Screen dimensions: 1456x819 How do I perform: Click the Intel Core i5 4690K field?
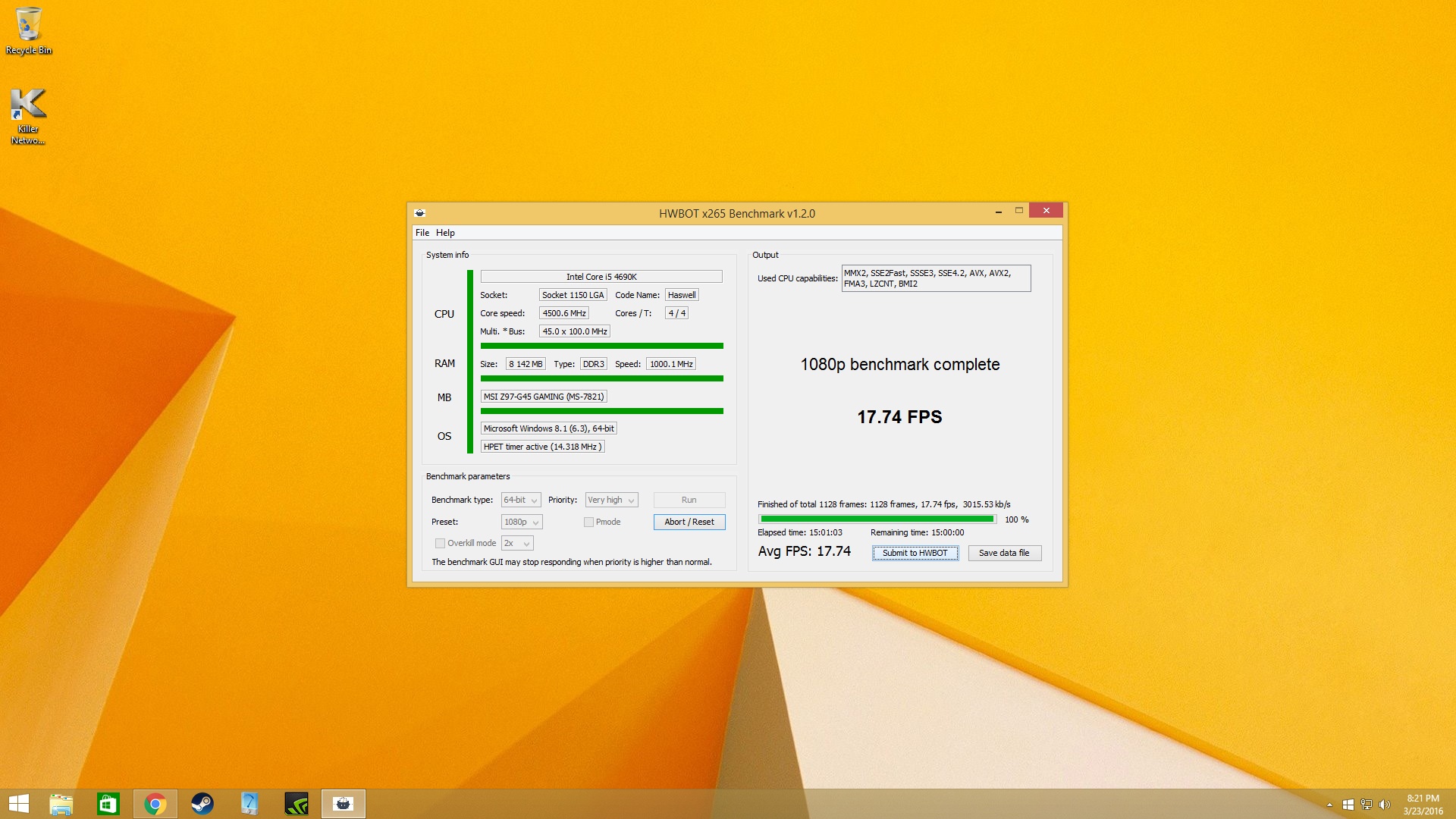point(601,277)
